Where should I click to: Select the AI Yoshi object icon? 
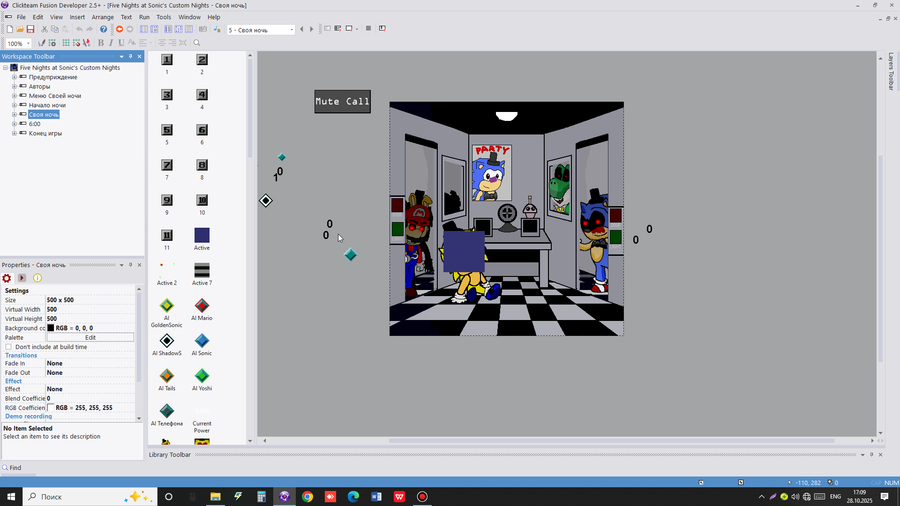coord(201,376)
